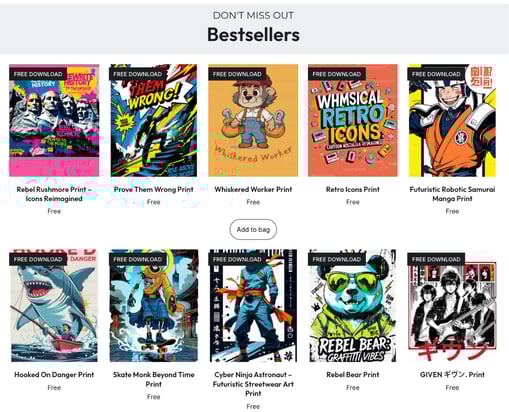The width and height of the screenshot is (509, 412).
Task: Open the GIVEN band manga image
Action: click(452, 305)
